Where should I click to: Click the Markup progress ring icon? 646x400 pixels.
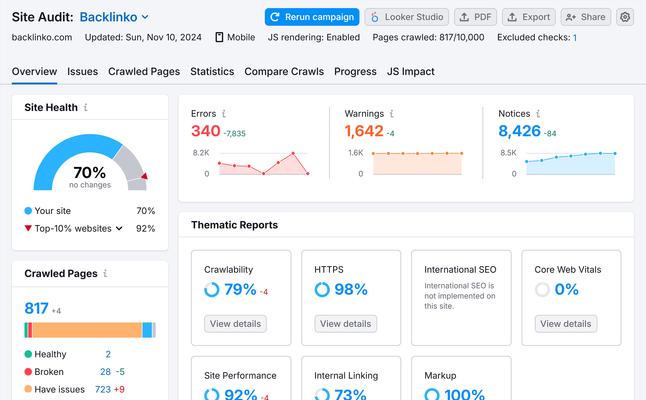[432, 394]
